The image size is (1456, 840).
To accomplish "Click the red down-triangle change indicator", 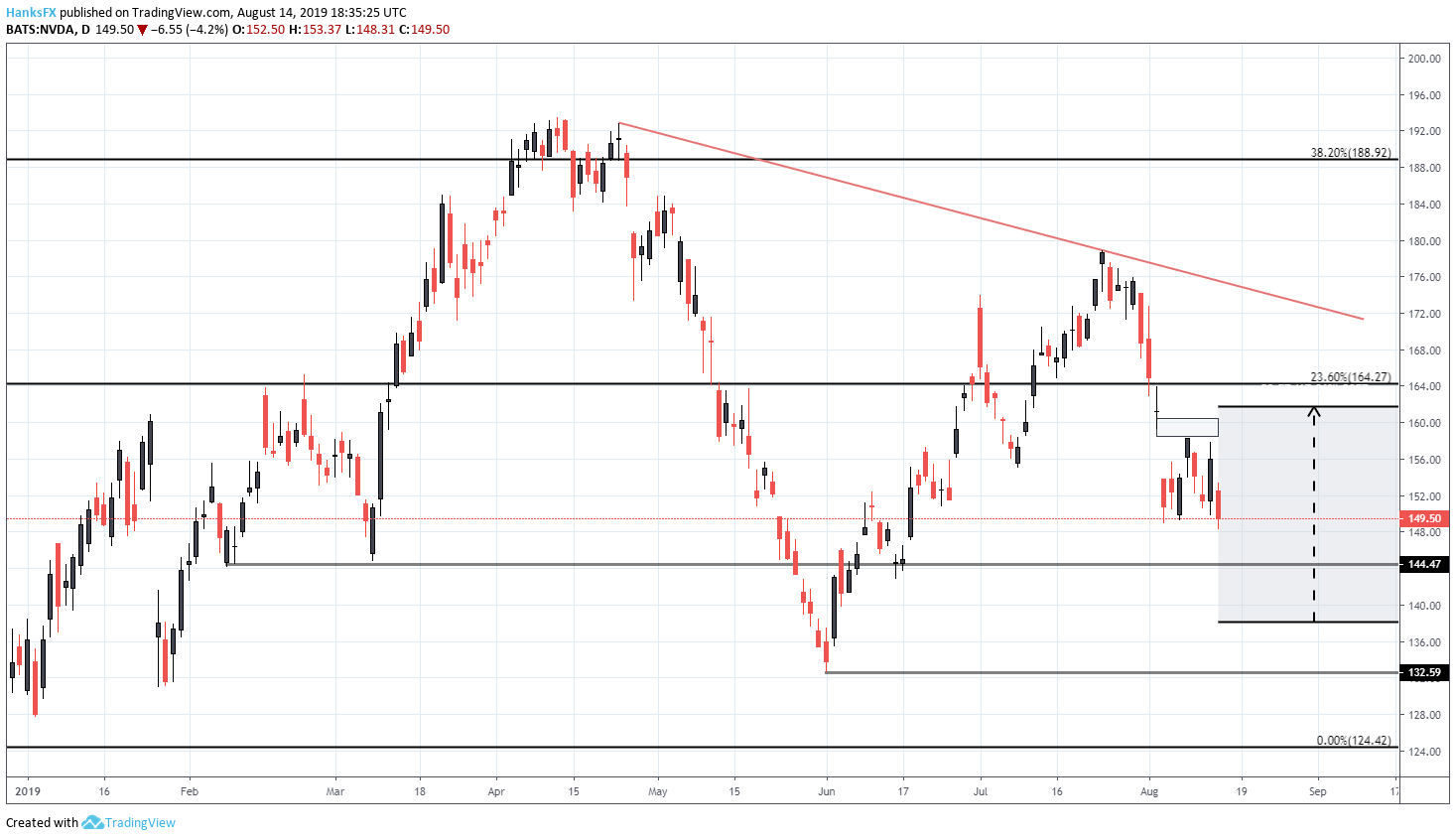I will (x=142, y=30).
